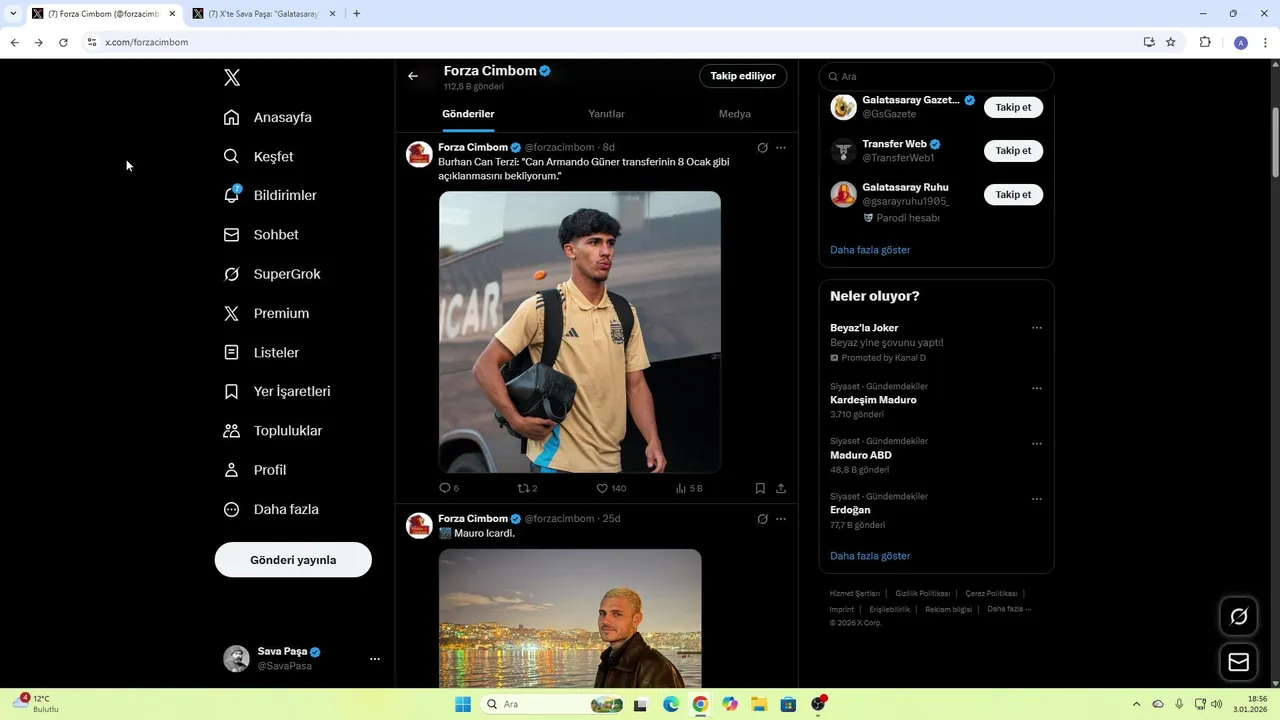
Task: Click Grok icon on Mauro Icardi post
Action: tap(762, 519)
